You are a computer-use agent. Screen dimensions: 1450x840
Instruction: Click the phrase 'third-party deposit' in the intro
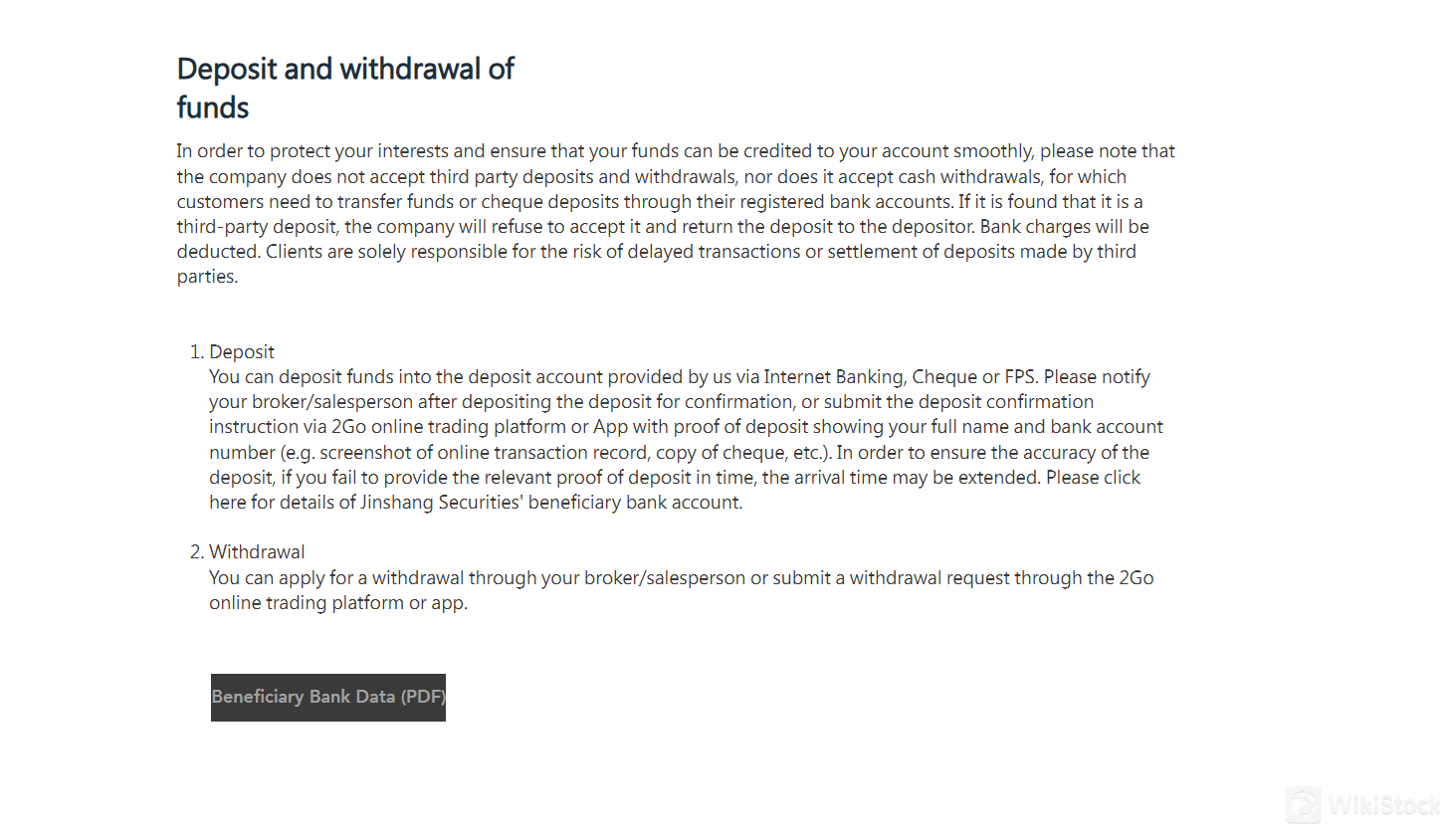click(257, 227)
